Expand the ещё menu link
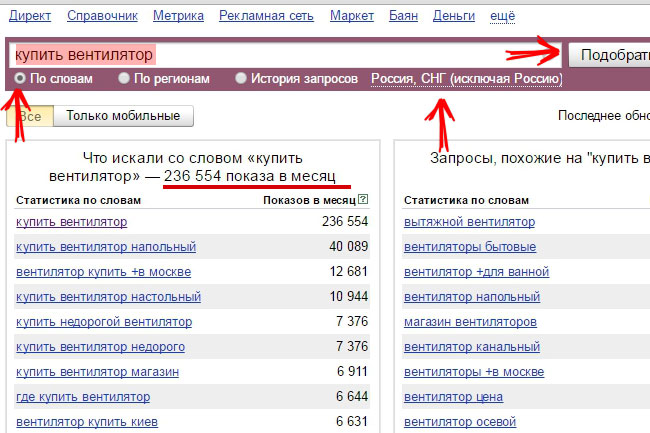Screen dimensions: 650x433 (502, 16)
